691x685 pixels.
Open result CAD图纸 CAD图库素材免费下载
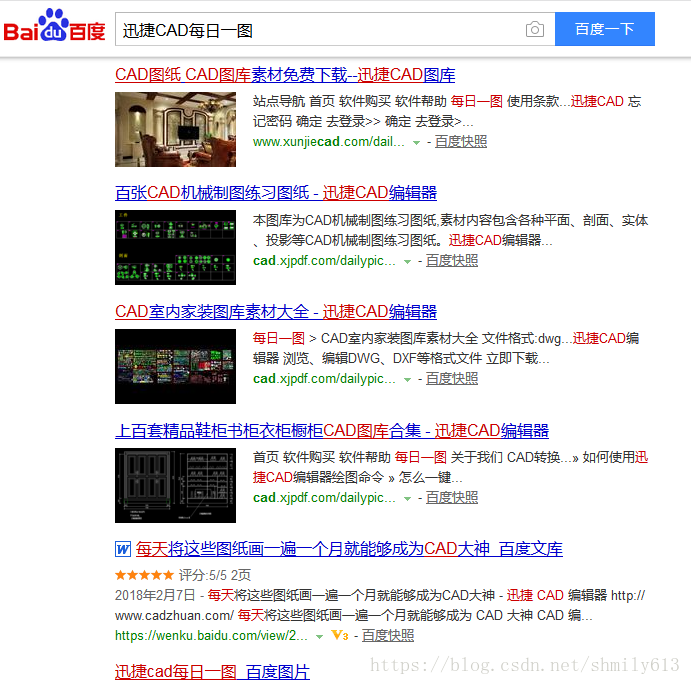(285, 75)
